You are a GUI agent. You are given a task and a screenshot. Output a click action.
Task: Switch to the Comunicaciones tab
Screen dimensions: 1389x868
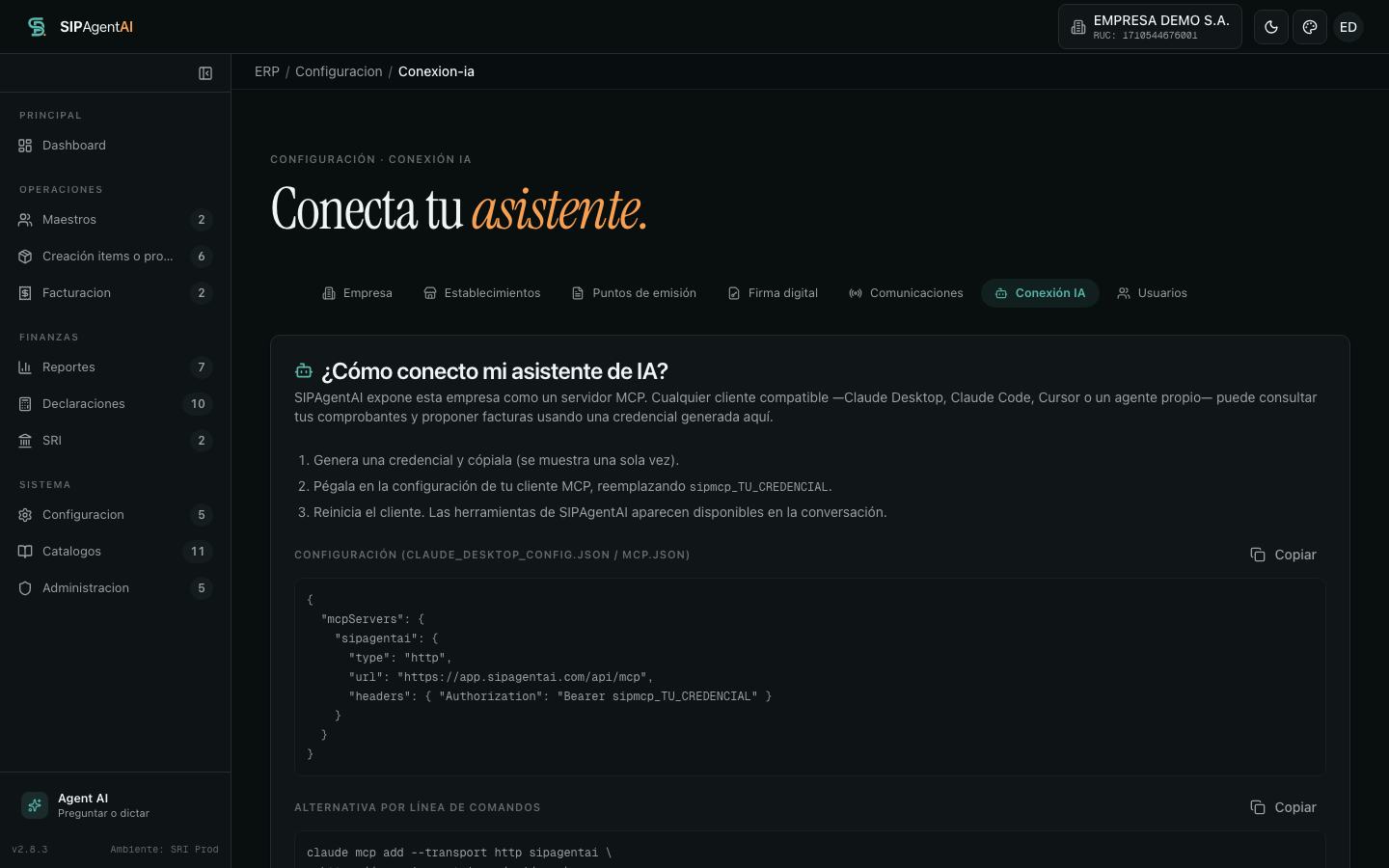(x=906, y=293)
